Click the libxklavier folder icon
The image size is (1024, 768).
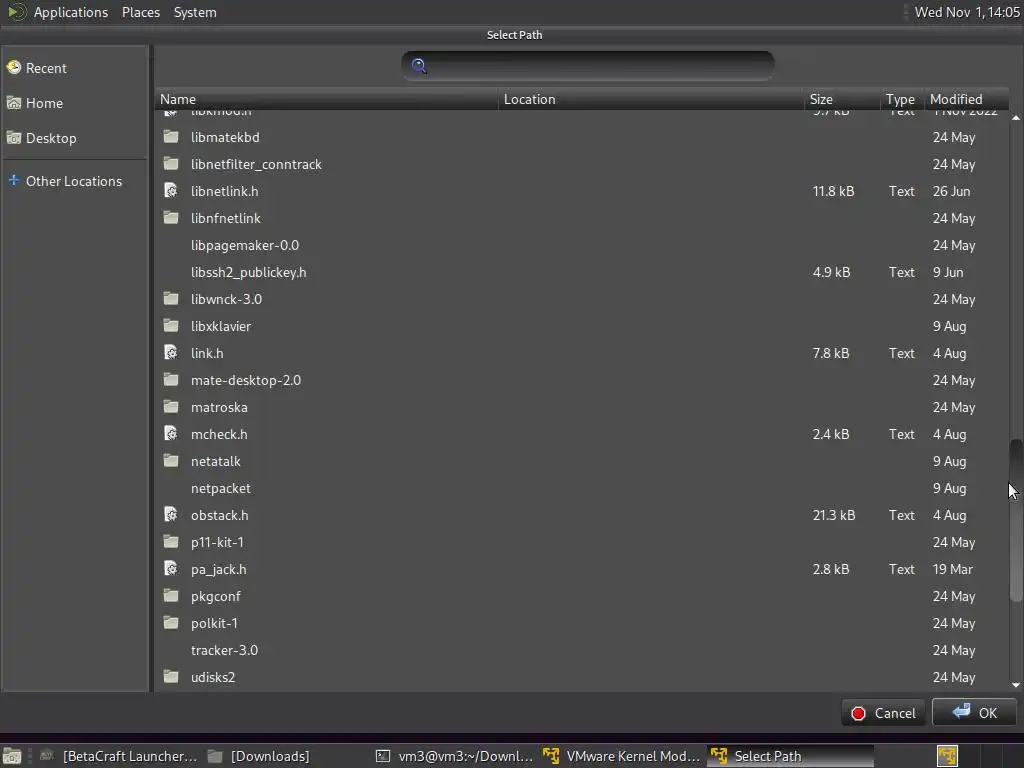[171, 325]
